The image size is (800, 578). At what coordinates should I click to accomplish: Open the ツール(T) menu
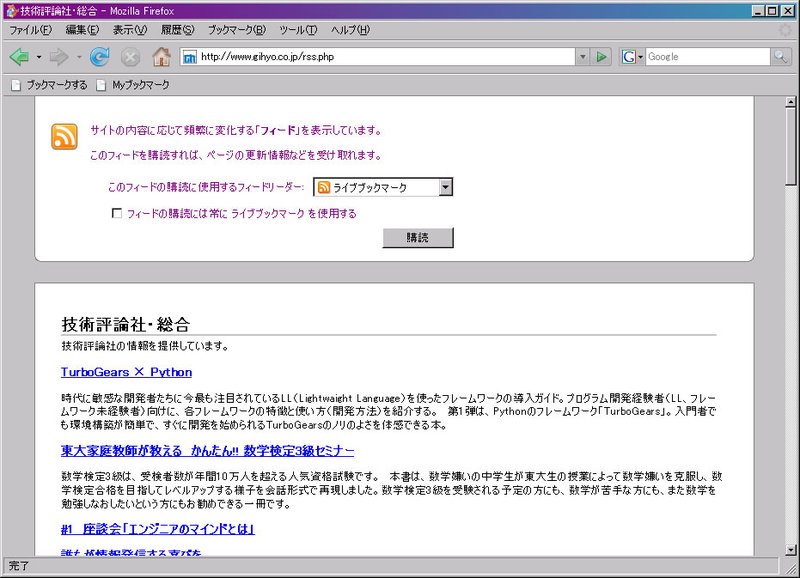coord(298,30)
